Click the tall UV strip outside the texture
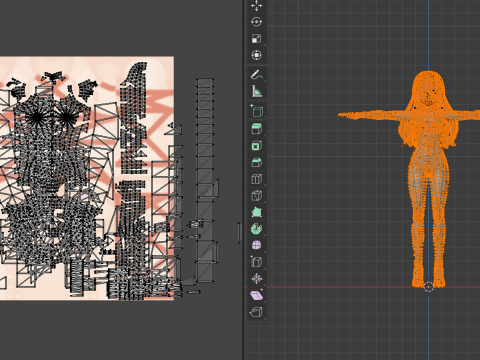 pyautogui.click(x=205, y=180)
